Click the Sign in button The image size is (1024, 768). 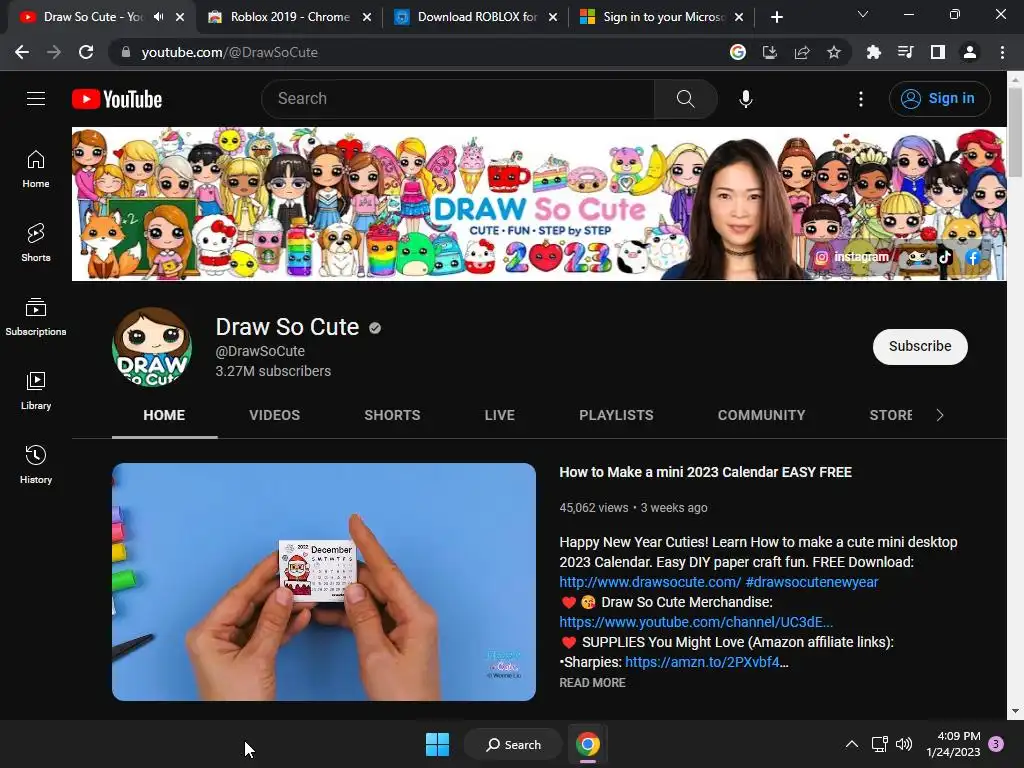939,99
